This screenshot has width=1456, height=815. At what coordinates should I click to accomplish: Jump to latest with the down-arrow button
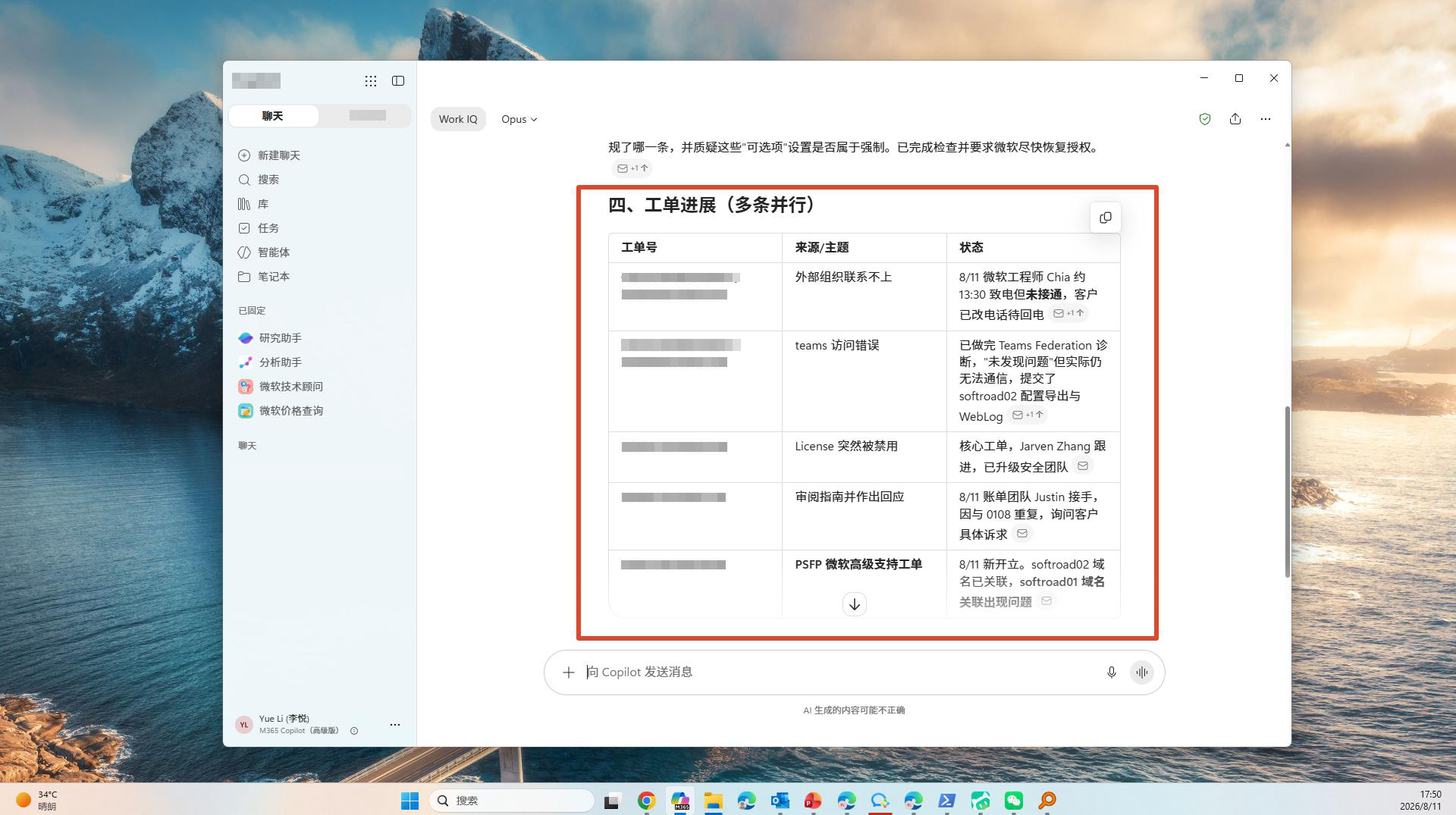click(x=855, y=604)
